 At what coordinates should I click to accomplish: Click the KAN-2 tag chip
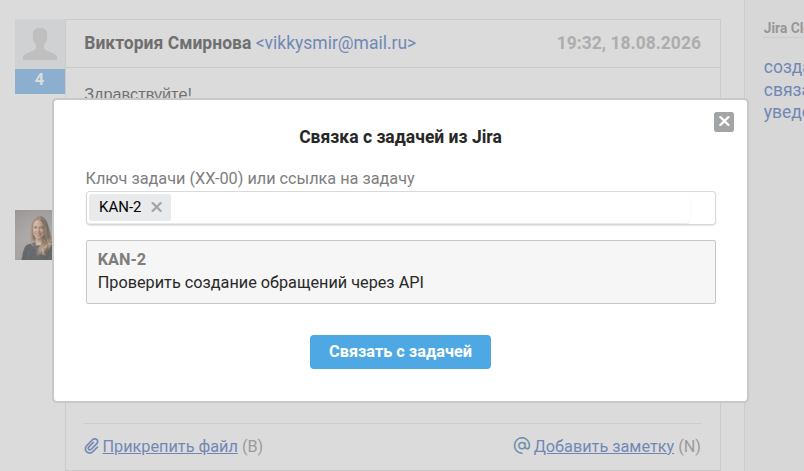coord(129,207)
